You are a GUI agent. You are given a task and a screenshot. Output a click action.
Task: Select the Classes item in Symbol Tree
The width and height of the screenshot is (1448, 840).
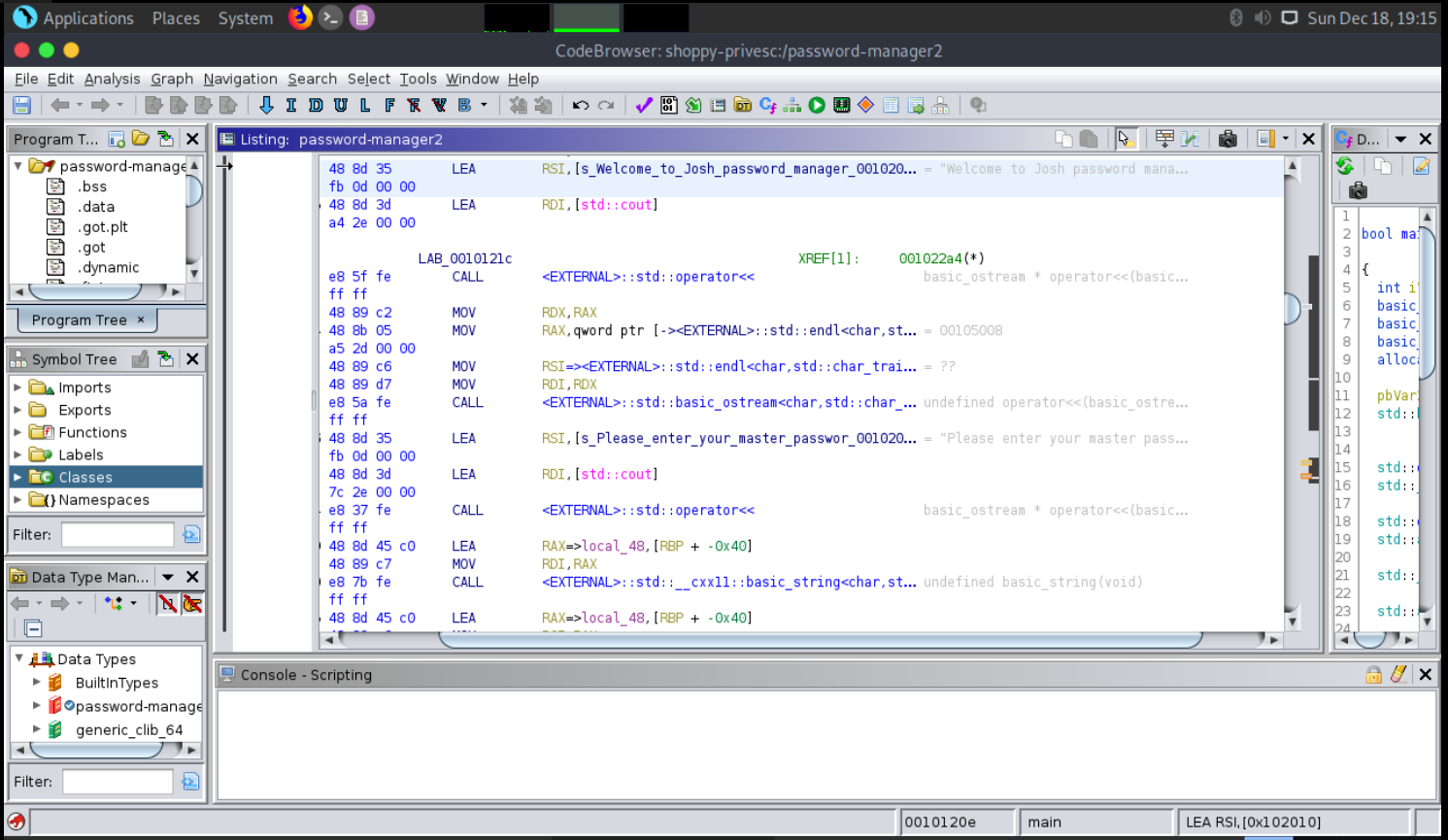pyautogui.click(x=85, y=477)
